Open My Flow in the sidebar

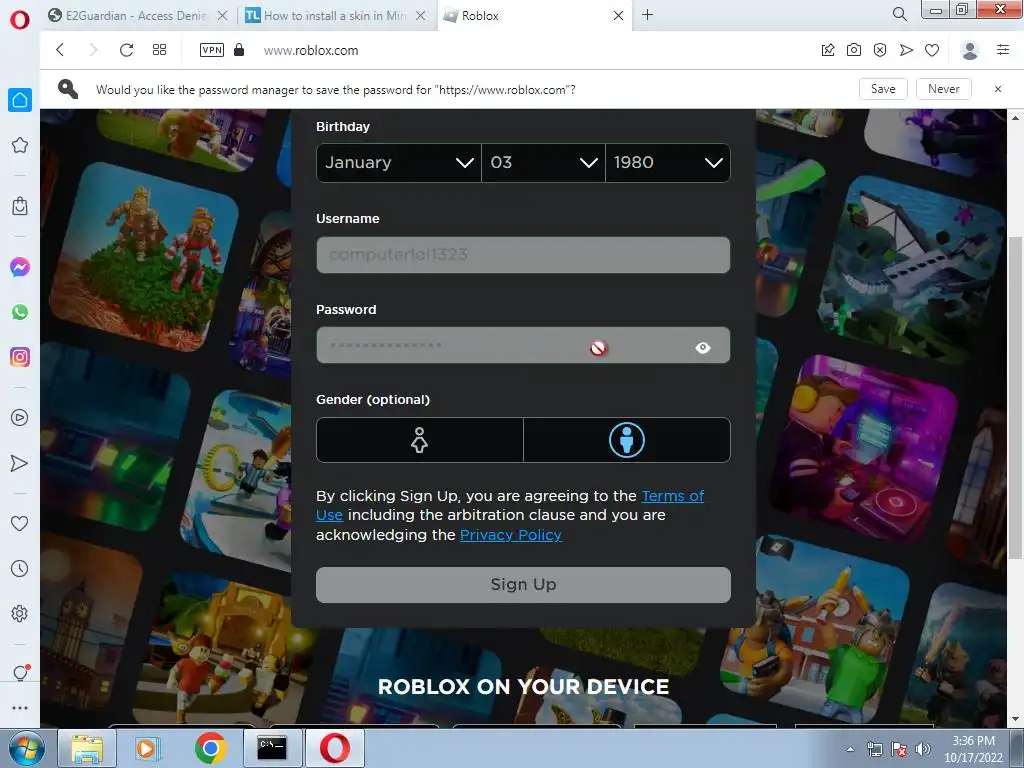(x=20, y=464)
